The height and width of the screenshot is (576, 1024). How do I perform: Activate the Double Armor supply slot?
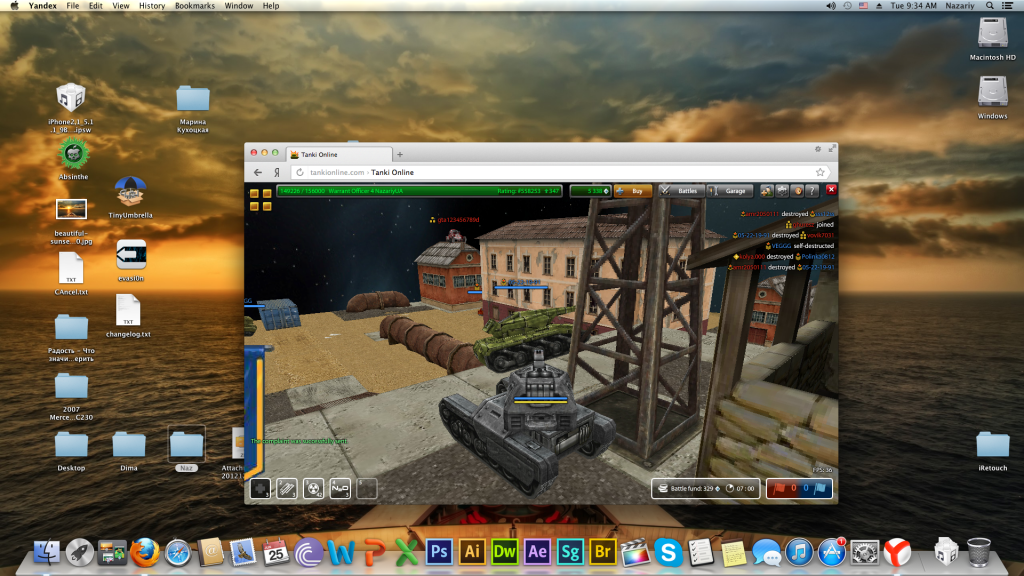pos(287,488)
